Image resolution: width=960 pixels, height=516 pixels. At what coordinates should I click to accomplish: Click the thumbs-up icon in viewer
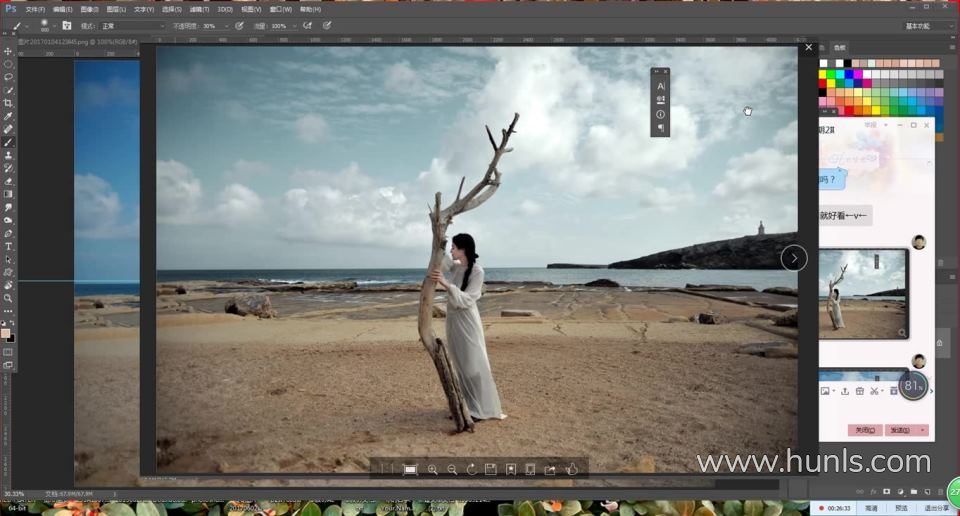572,469
